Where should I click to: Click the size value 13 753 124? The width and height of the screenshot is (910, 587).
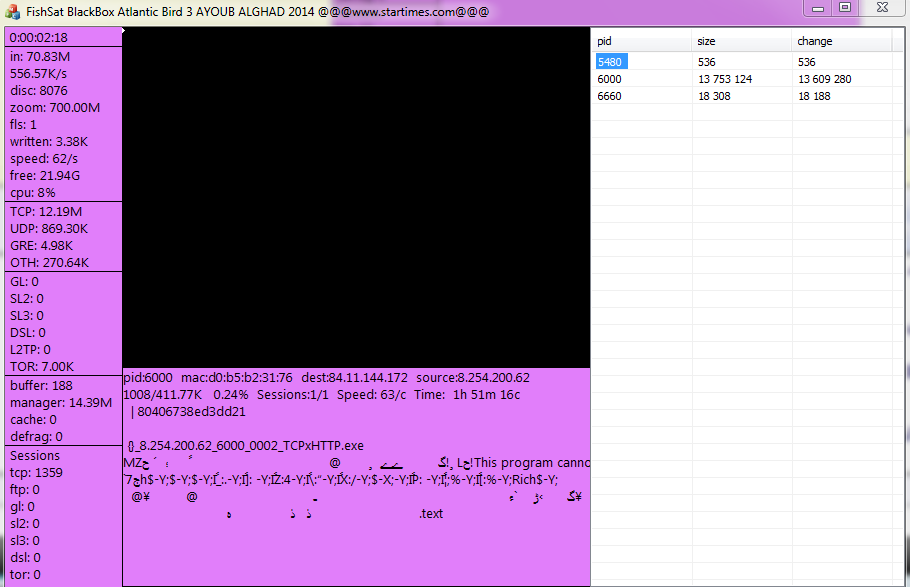point(725,79)
